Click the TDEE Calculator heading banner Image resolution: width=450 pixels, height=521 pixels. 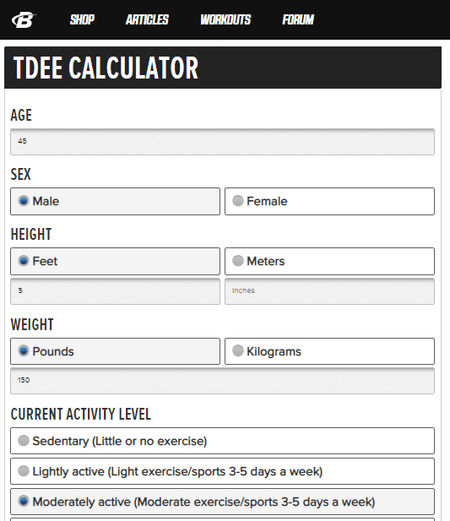[x=223, y=68]
